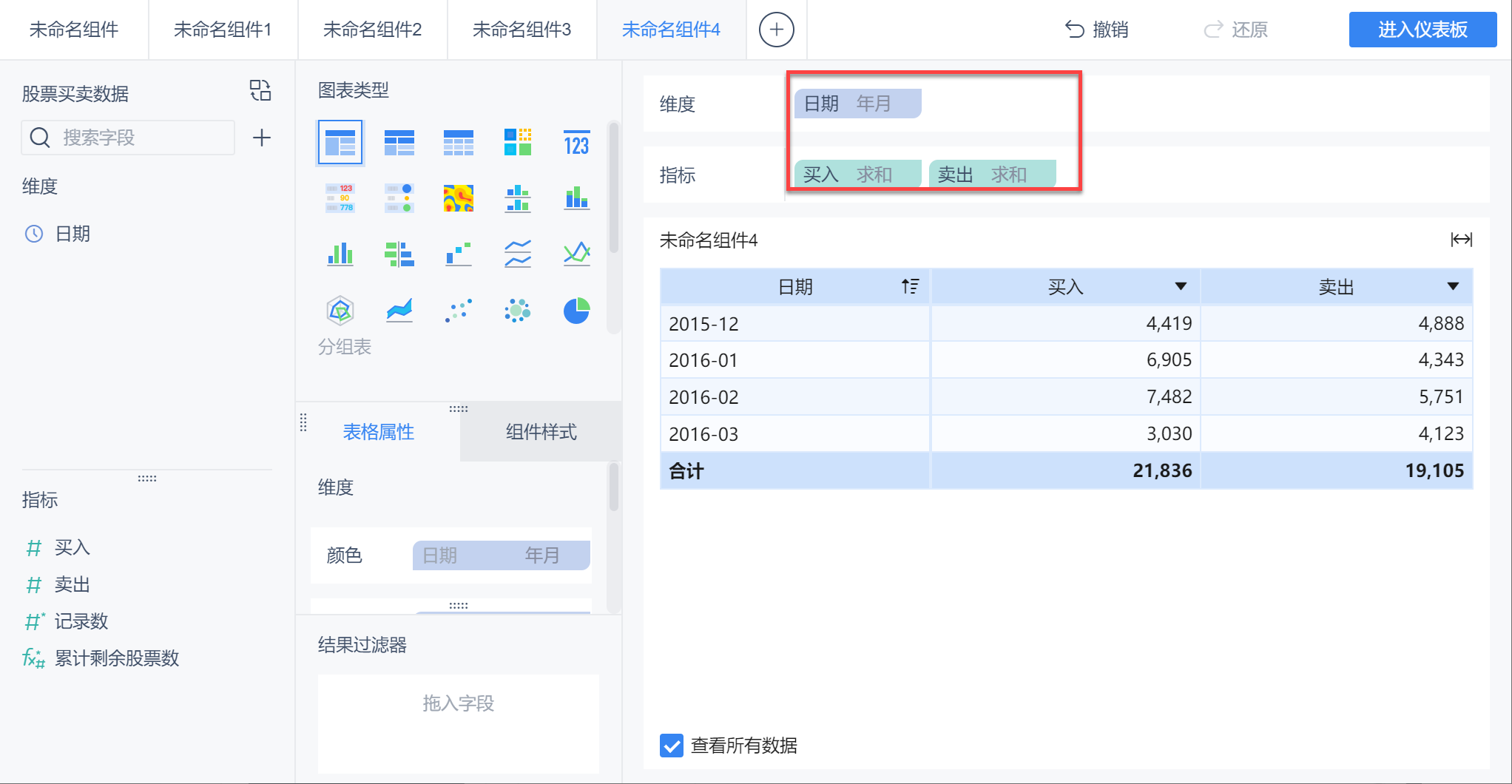Pick the heat map chart icon

(458, 198)
